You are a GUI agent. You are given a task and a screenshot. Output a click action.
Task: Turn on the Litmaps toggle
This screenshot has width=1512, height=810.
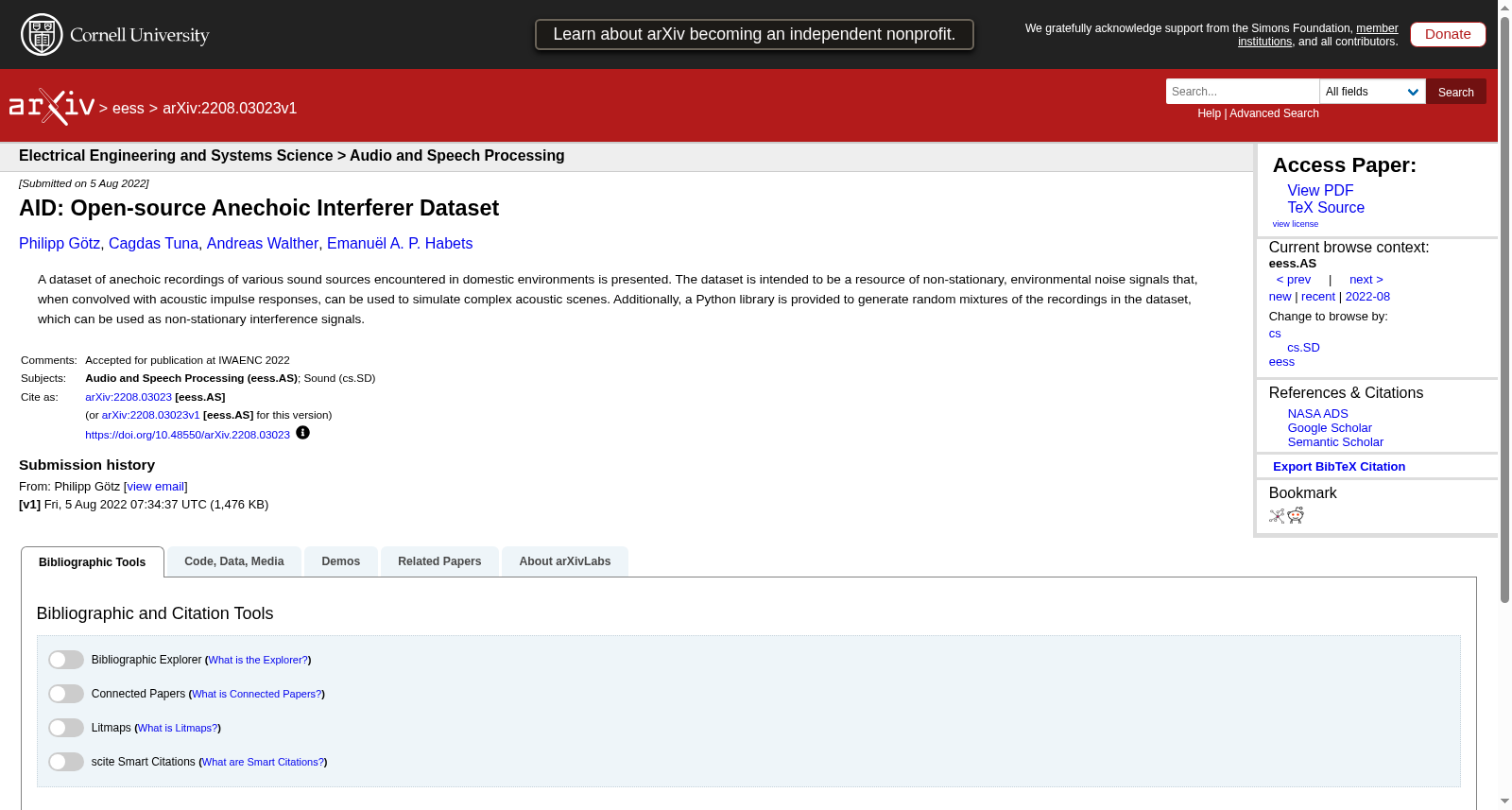click(x=66, y=728)
